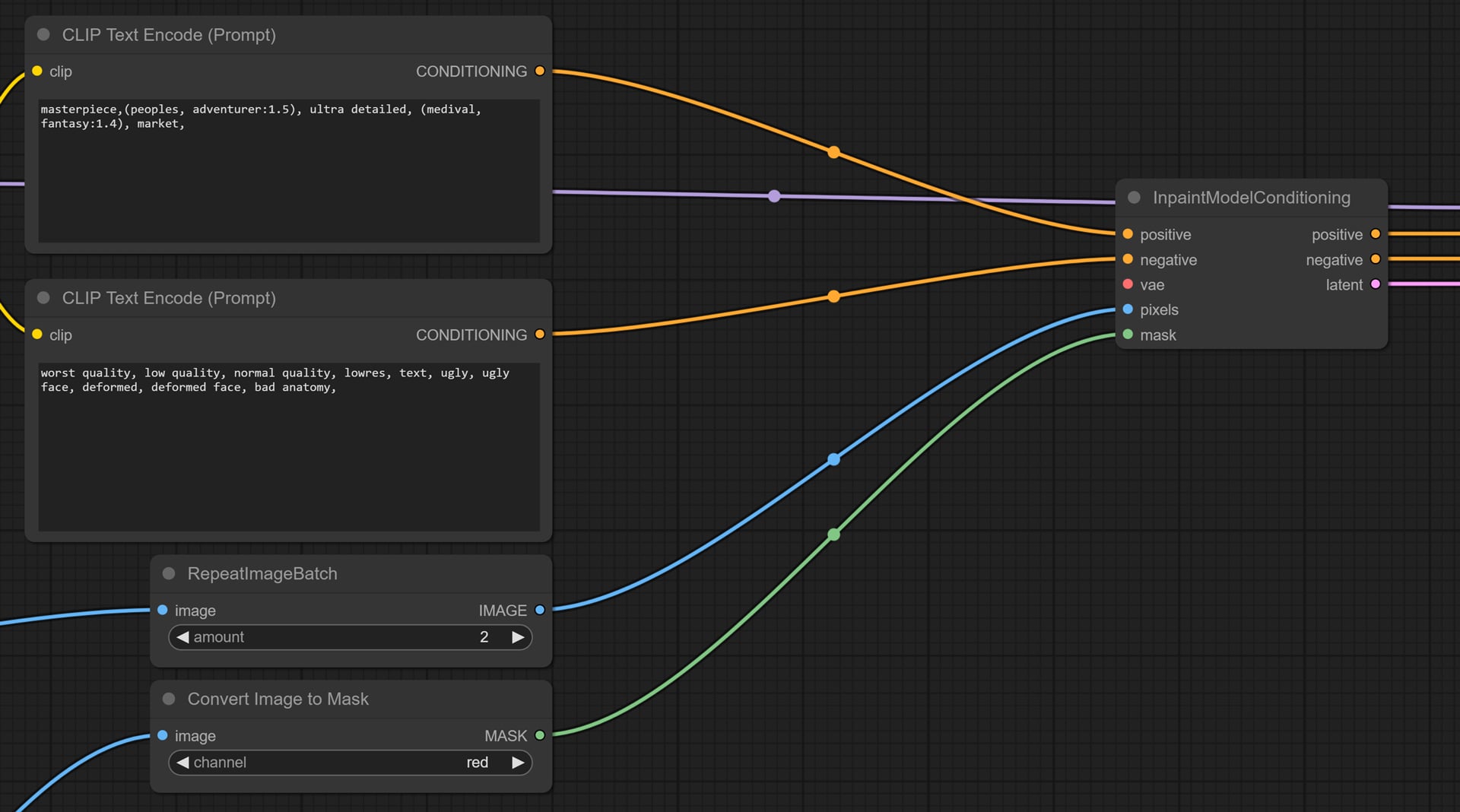Click MASK output socket on Convert Image to Mask

tap(540, 735)
